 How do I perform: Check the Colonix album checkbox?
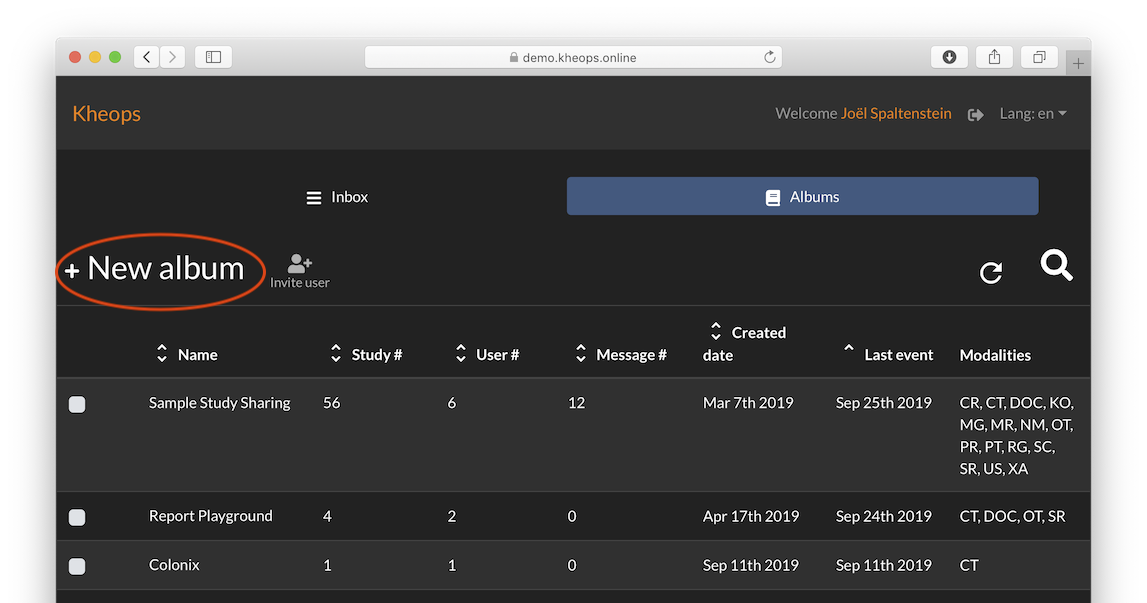pyautogui.click(x=77, y=566)
